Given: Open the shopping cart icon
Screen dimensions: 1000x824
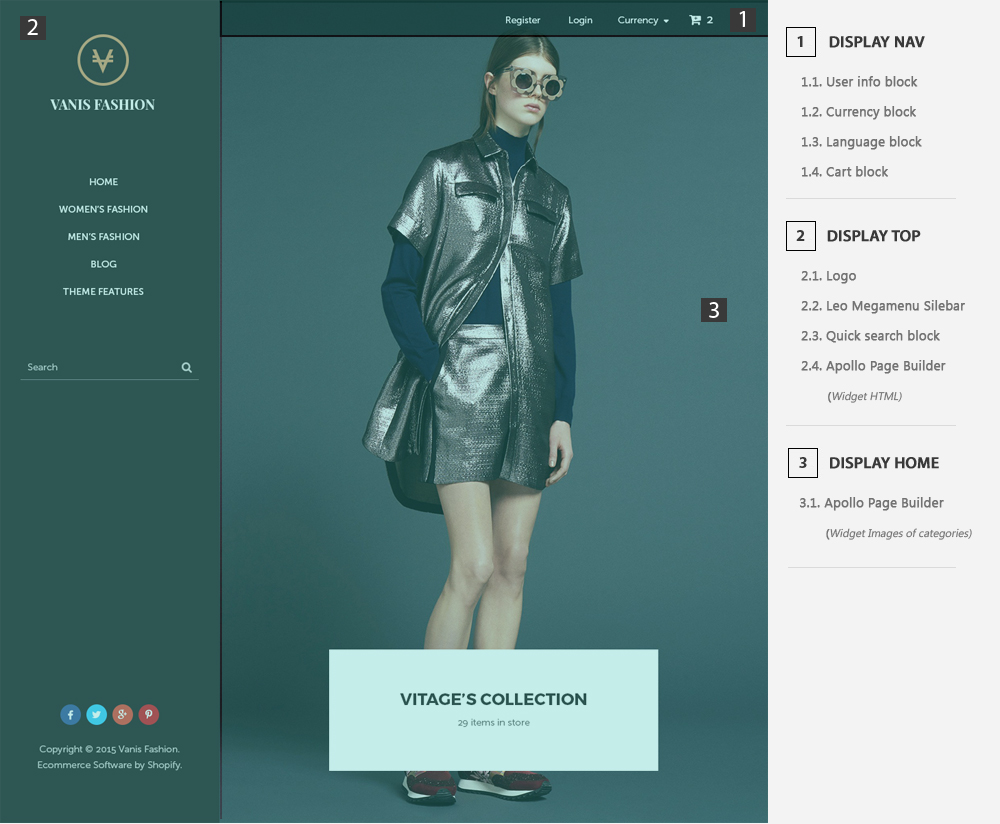Looking at the screenshot, I should coord(695,20).
